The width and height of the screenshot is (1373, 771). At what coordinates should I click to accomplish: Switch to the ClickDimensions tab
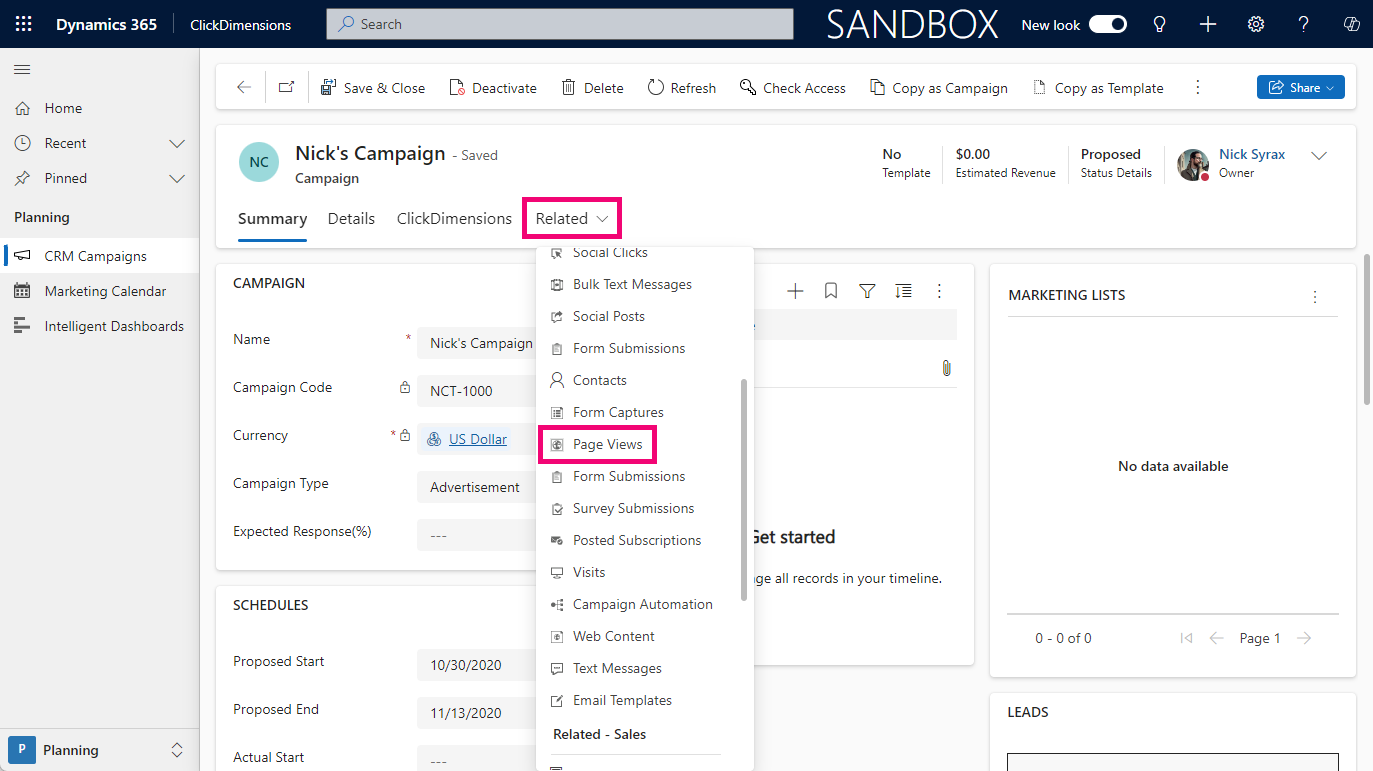(454, 219)
